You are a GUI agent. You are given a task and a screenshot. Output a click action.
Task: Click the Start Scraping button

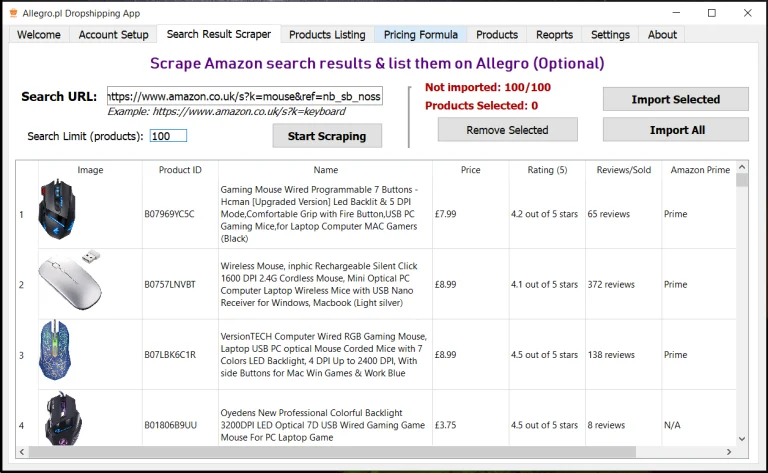click(x=327, y=136)
